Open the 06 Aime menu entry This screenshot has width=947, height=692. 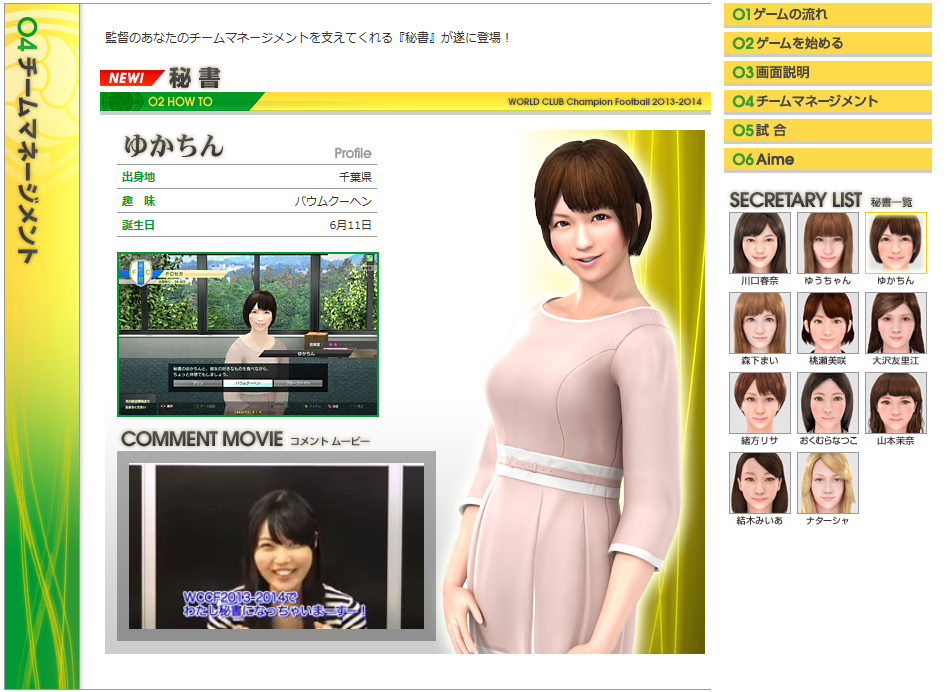pos(827,159)
